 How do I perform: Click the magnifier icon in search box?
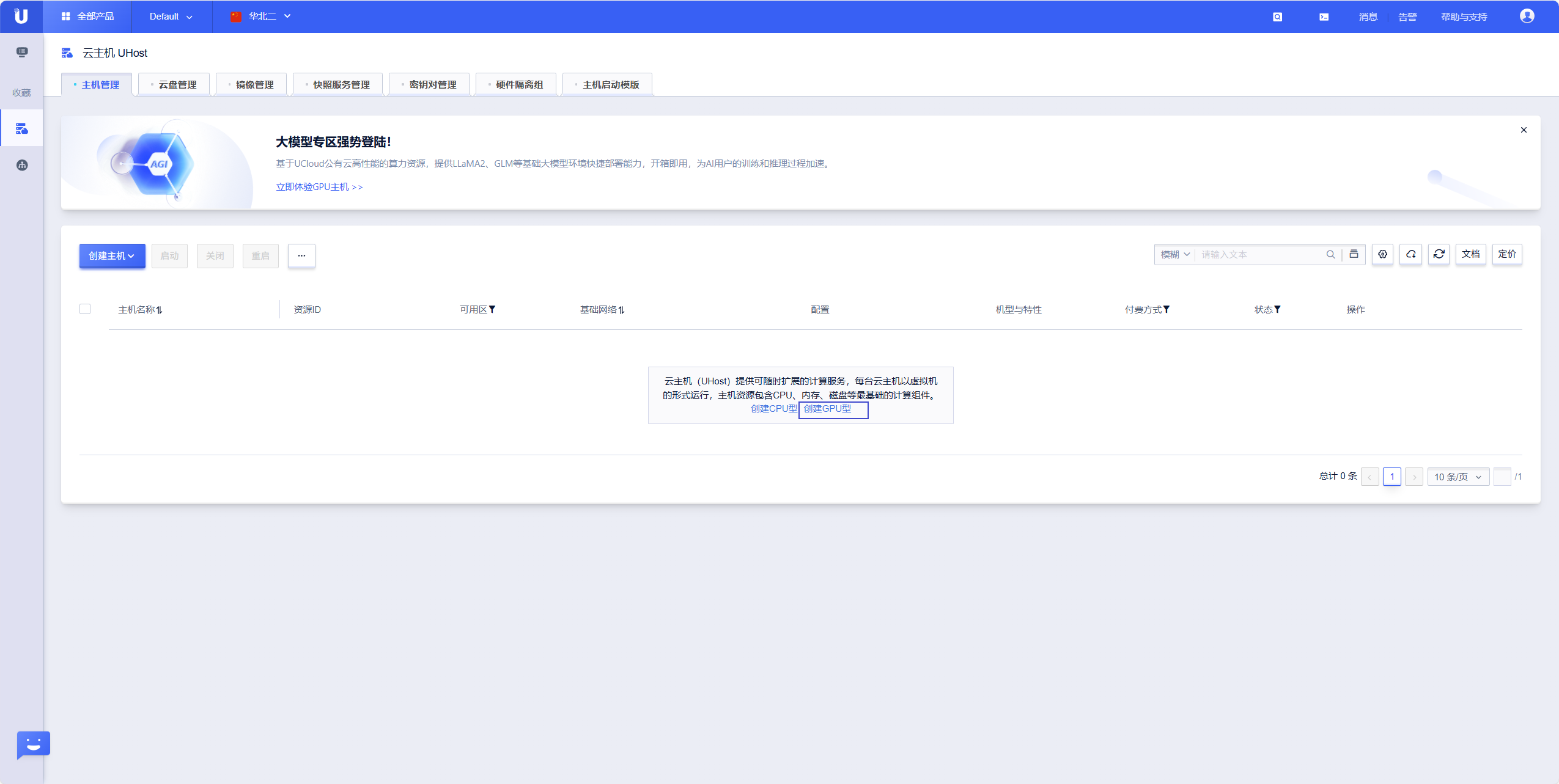pyautogui.click(x=1330, y=254)
